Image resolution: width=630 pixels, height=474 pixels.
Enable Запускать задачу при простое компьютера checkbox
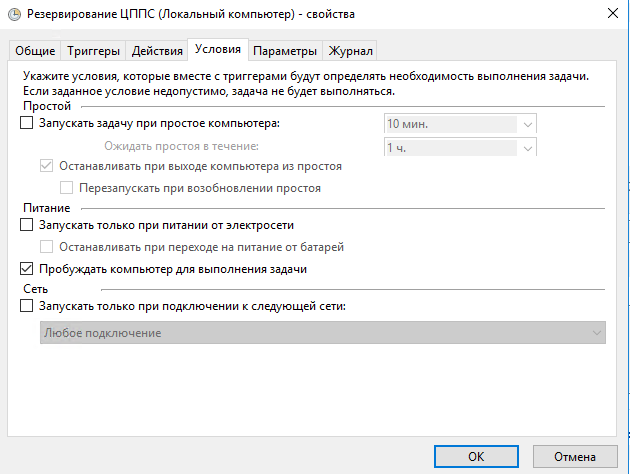pyautogui.click(x=27, y=123)
